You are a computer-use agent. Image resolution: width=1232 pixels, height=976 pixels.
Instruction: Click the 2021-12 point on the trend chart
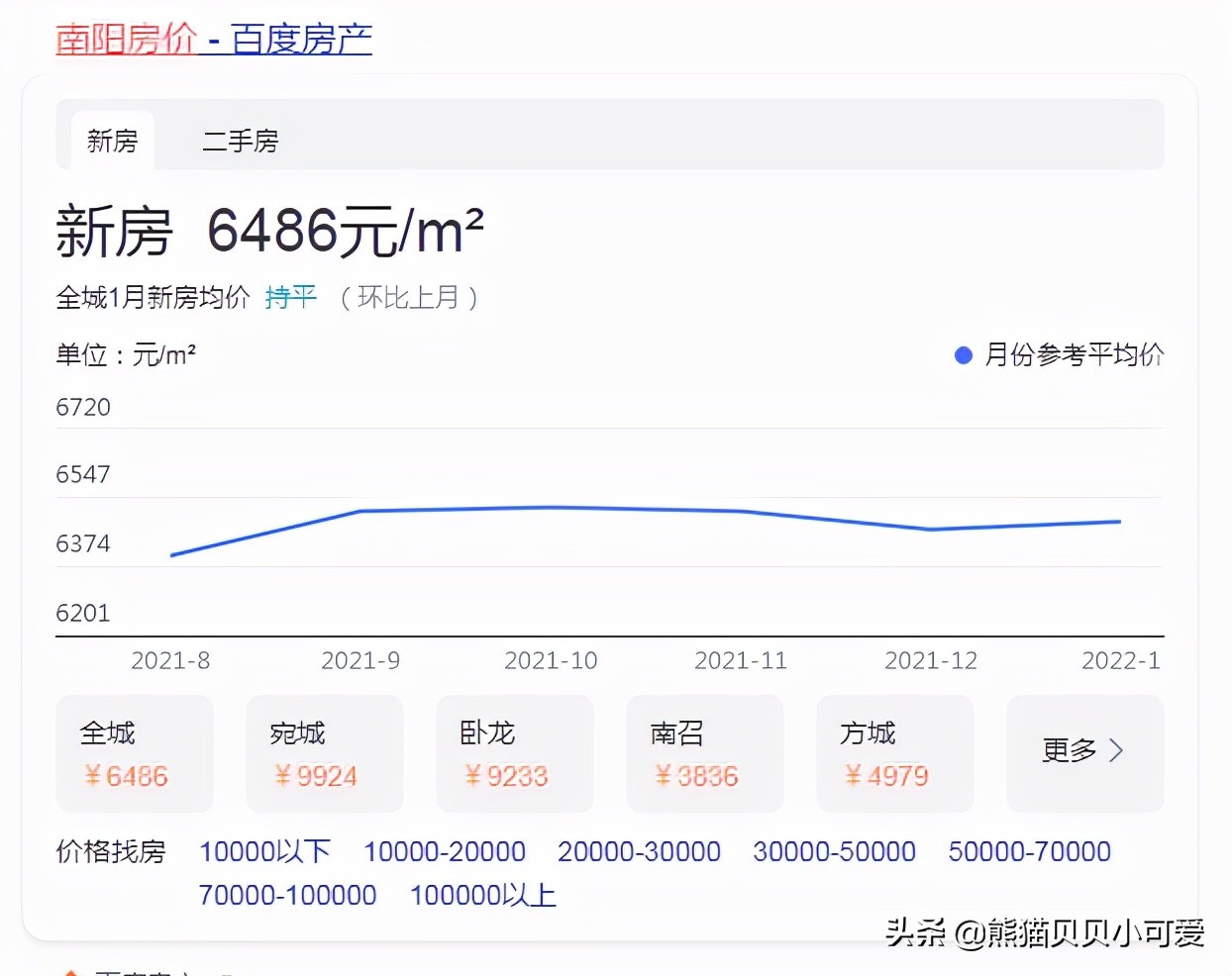pos(931,529)
